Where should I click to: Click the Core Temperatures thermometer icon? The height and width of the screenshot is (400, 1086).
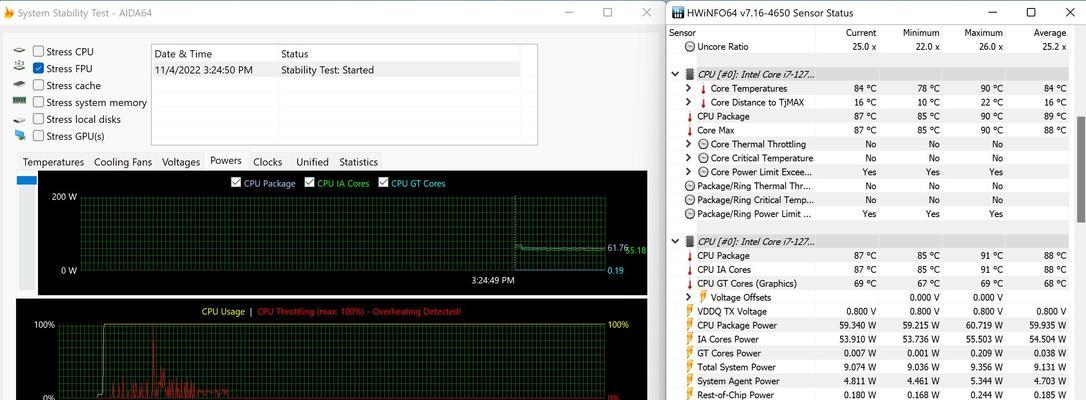(703, 89)
